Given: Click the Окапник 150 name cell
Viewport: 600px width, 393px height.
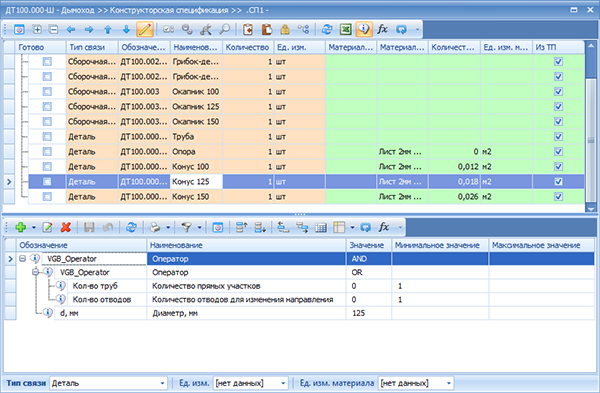Looking at the screenshot, I should [x=196, y=122].
